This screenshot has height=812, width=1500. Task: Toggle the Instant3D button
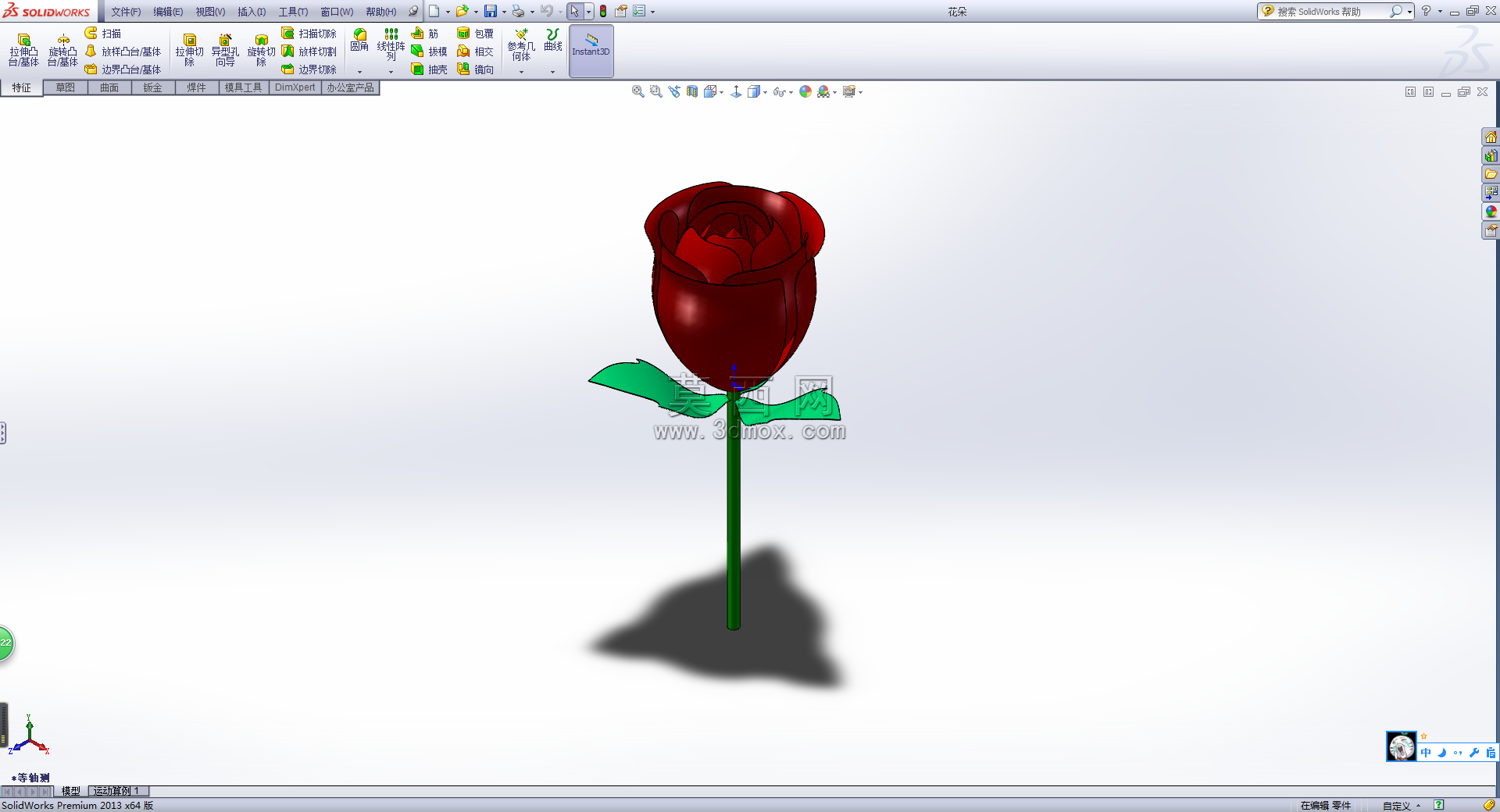click(x=591, y=51)
